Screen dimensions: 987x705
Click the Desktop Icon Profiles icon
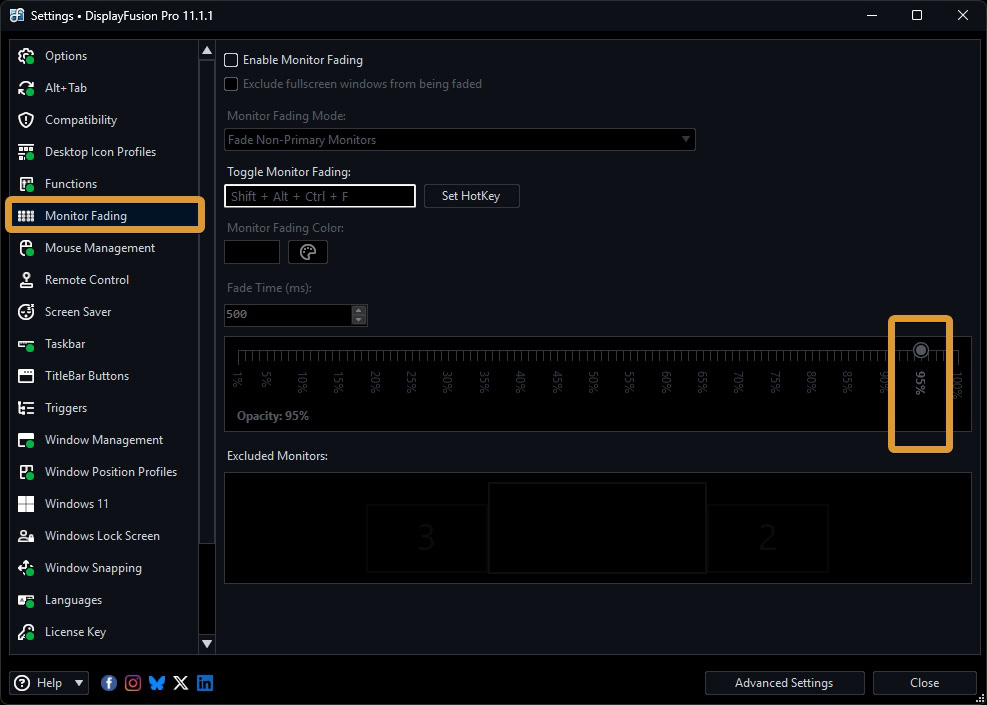click(26, 152)
